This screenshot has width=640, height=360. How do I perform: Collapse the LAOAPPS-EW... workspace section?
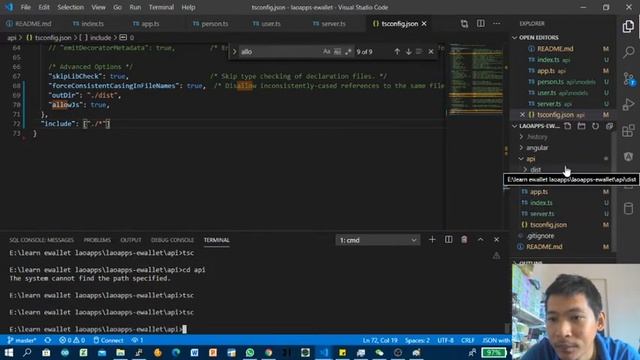point(515,126)
